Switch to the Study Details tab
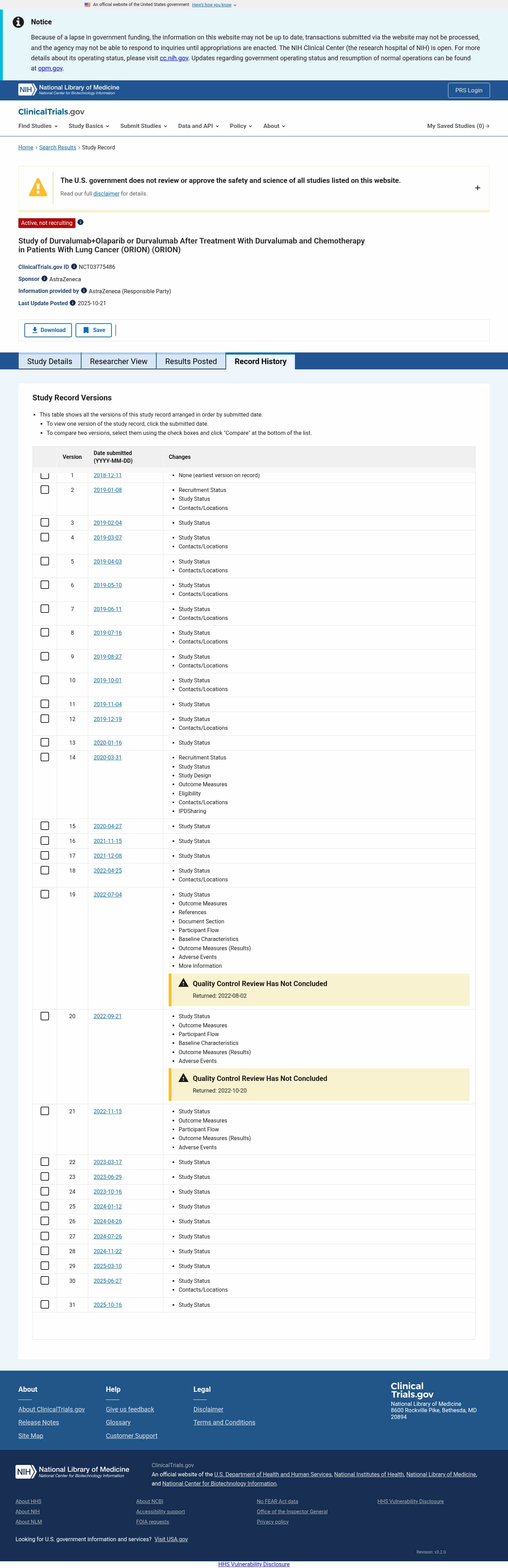Image resolution: width=508 pixels, height=1568 pixels. pos(49,361)
